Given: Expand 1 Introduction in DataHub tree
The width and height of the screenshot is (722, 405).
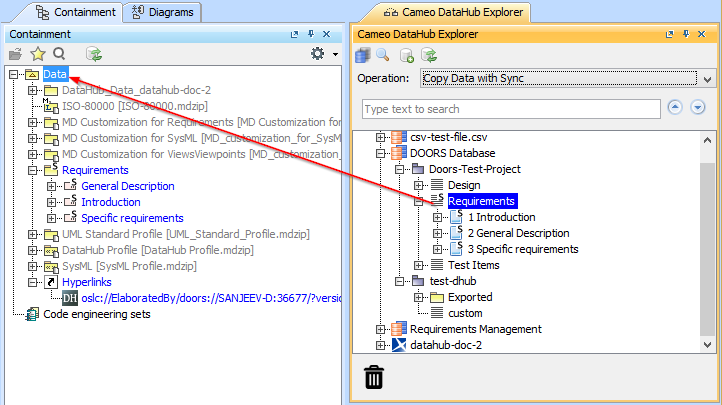Looking at the screenshot, I should coord(437,217).
